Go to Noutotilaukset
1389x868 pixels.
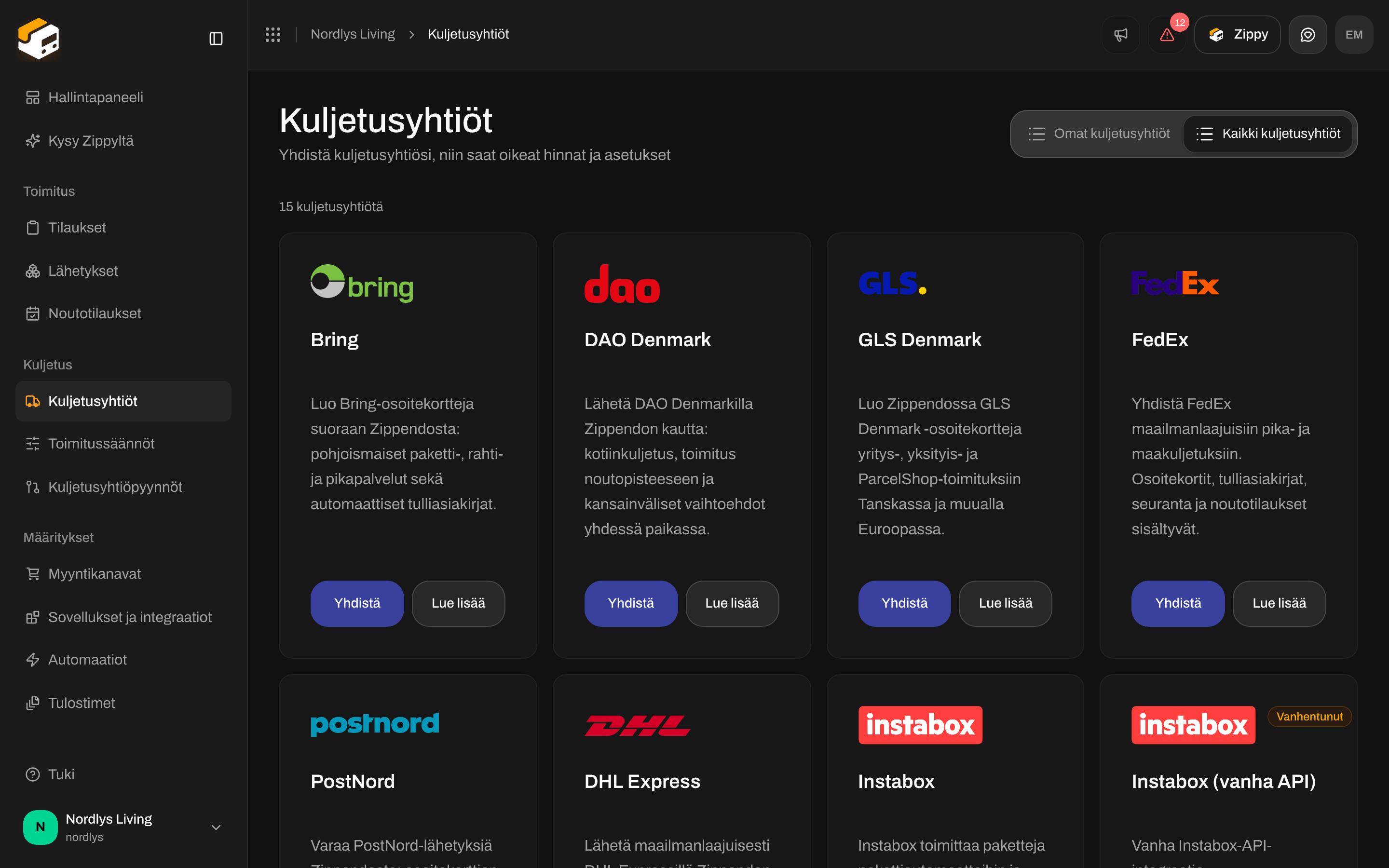[123, 313]
